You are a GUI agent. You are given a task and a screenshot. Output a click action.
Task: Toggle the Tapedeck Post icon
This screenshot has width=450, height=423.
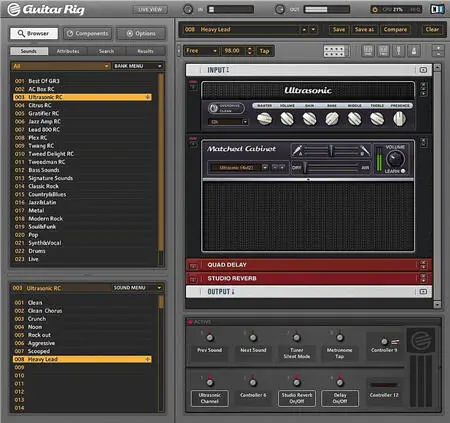pos(383,51)
